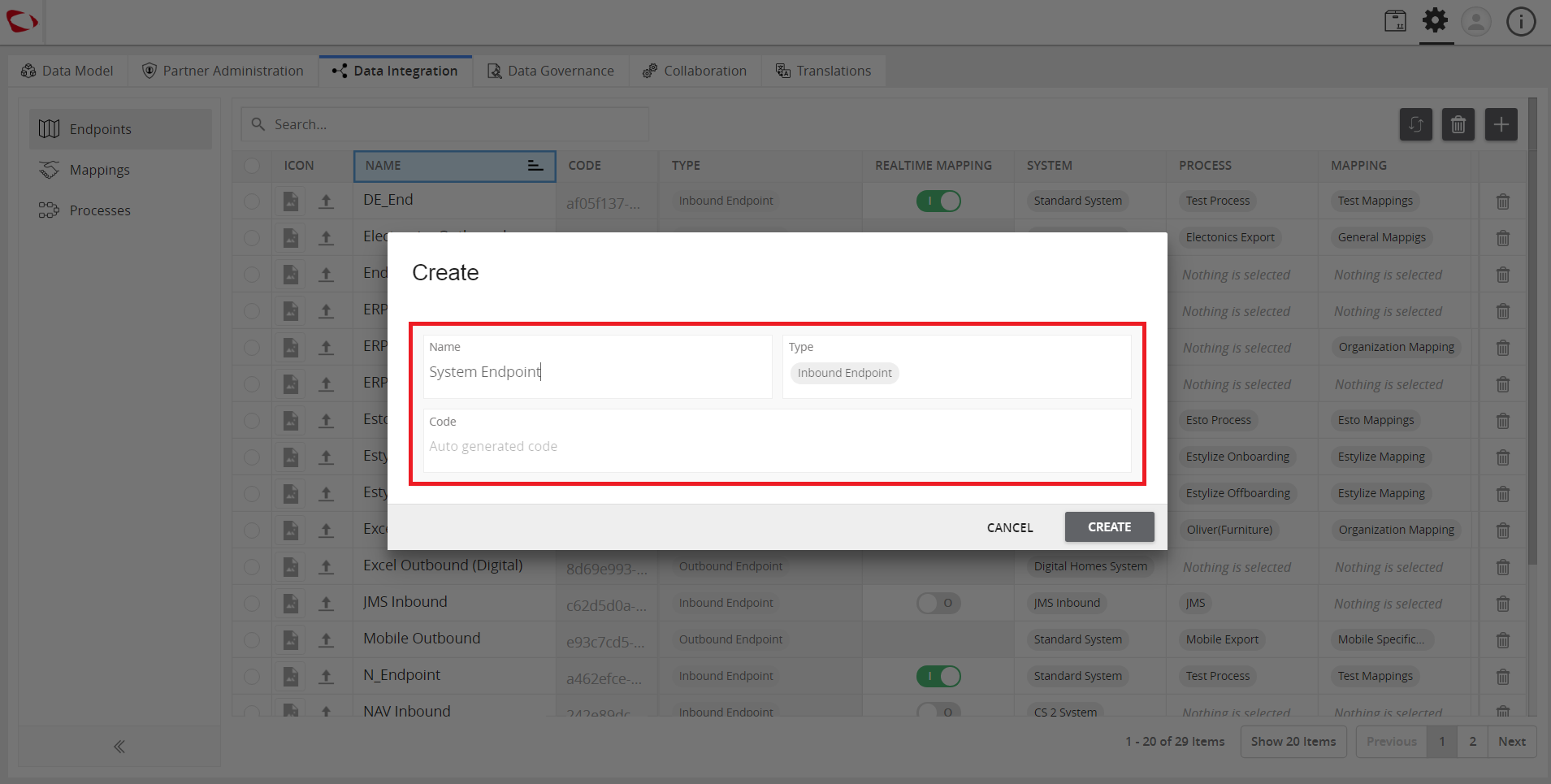Click the add new endpoint plus button

[x=1501, y=124]
